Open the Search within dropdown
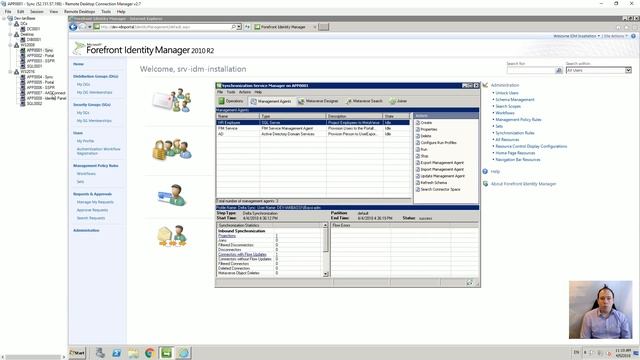The image size is (640, 360). 628,71
